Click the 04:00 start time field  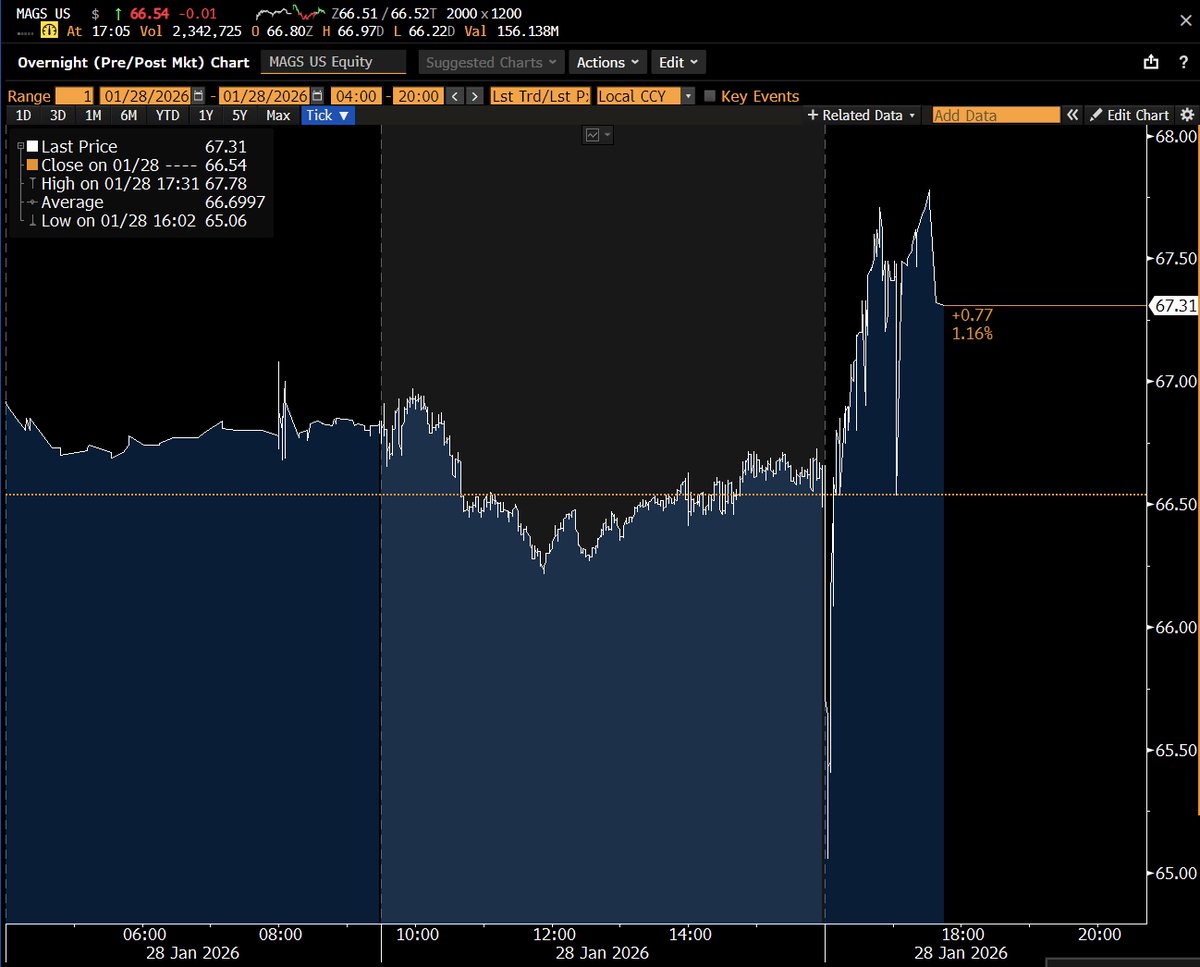(356, 96)
